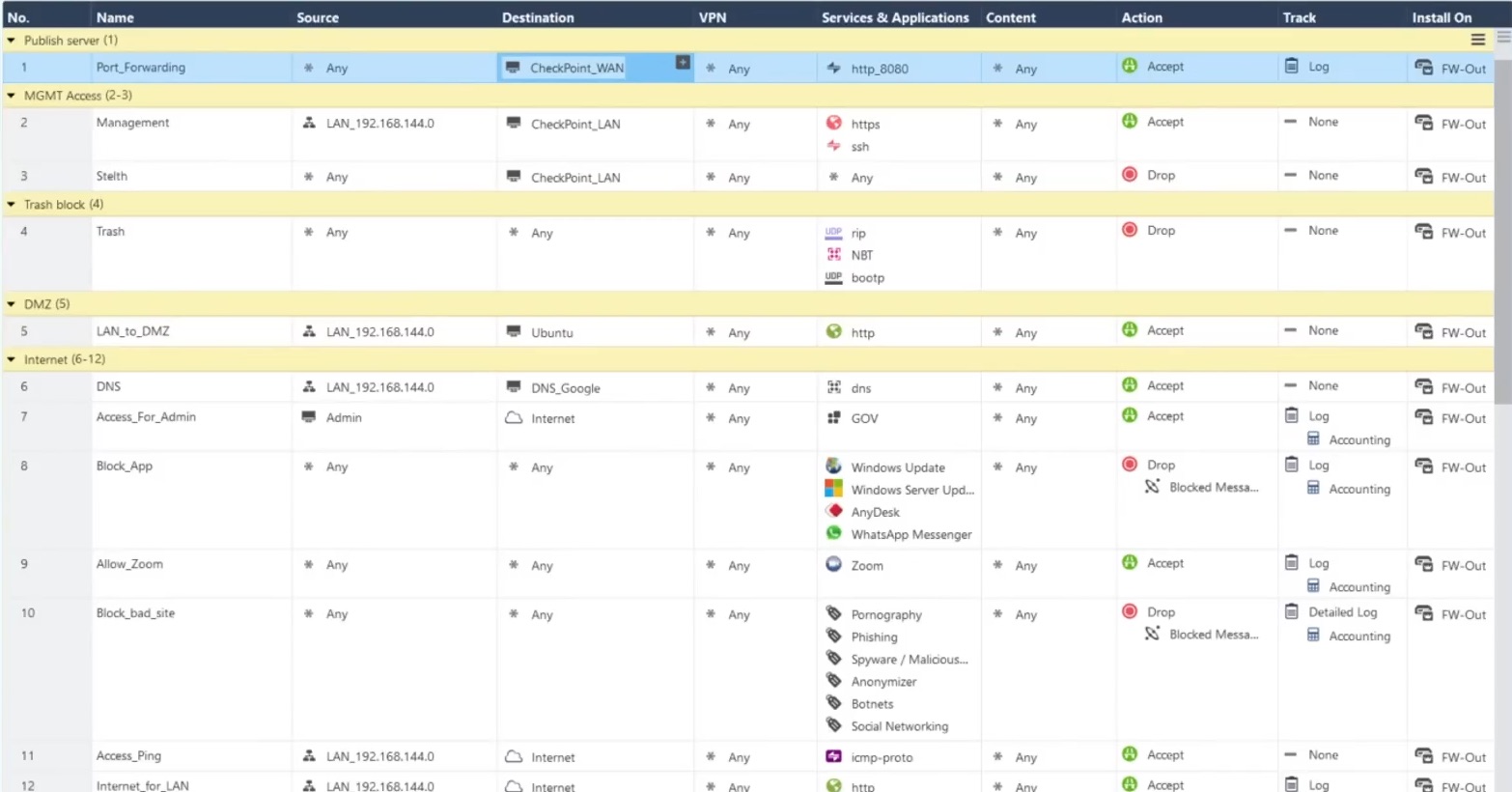Select the Access_Ping rule name

pyautogui.click(x=128, y=755)
